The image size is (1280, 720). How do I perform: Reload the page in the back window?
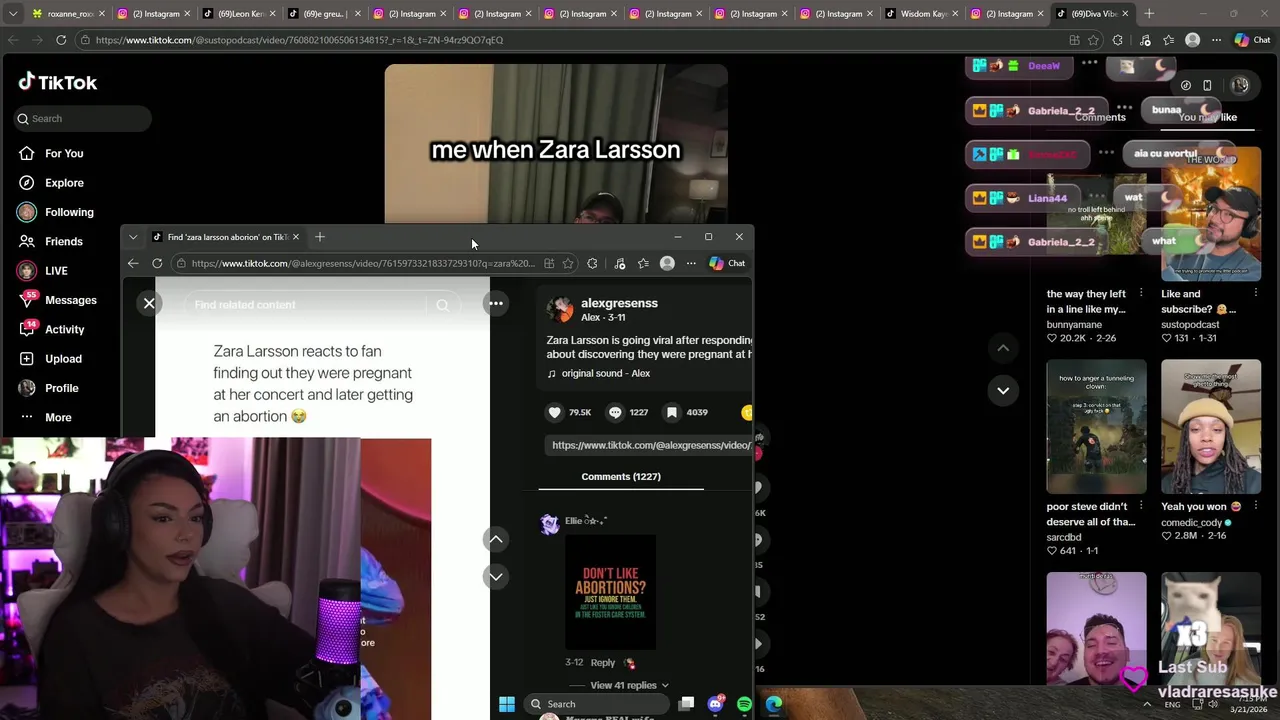coord(61,40)
